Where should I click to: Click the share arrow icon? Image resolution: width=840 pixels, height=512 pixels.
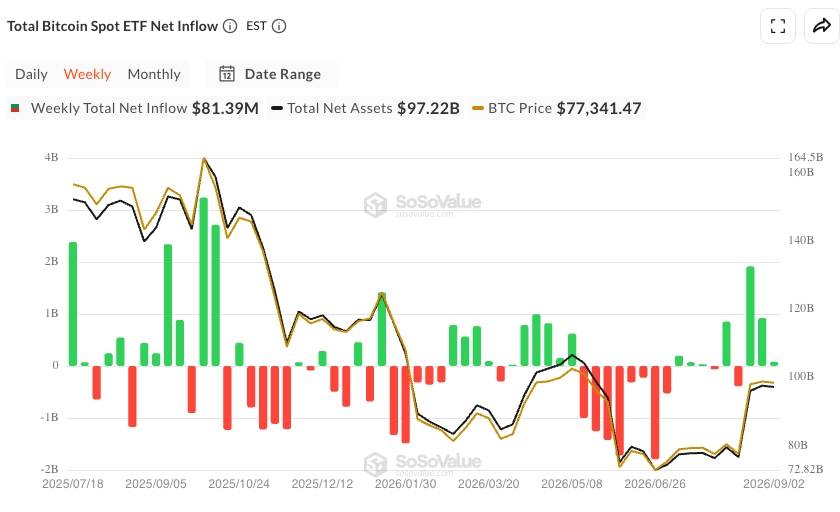click(821, 26)
